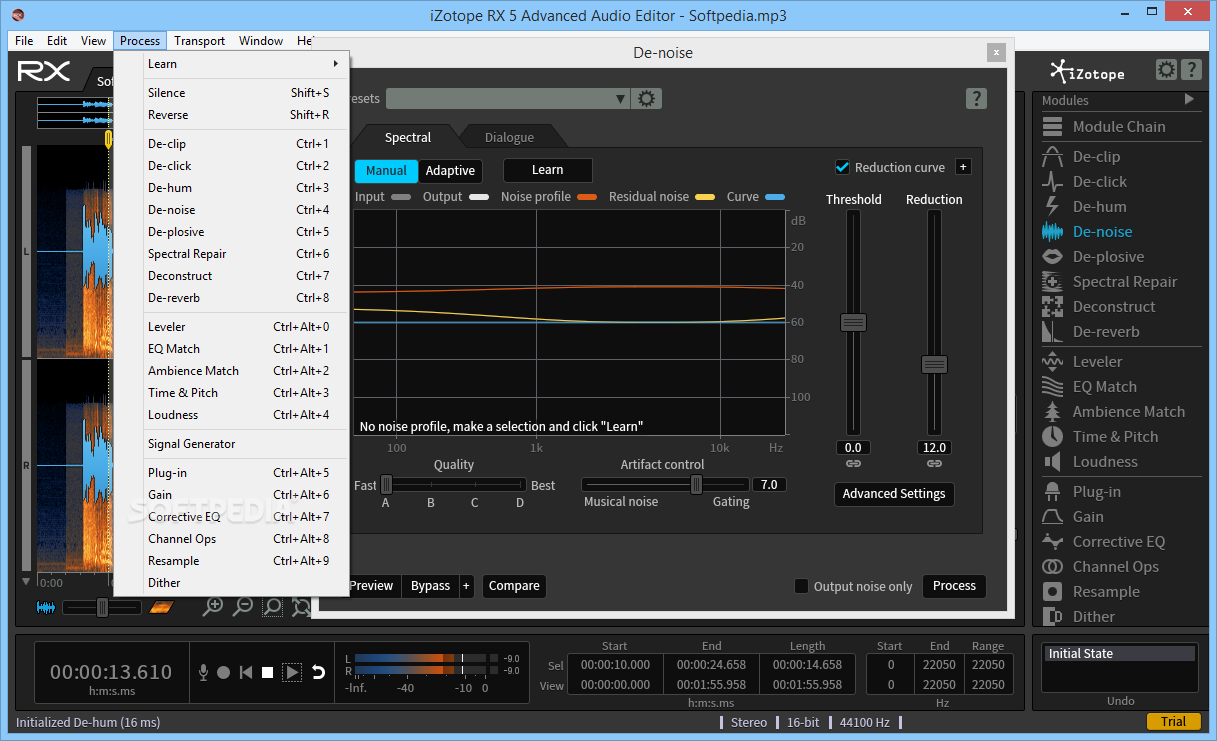Click the zoom in magnifier icon
The width and height of the screenshot is (1217, 741).
(x=212, y=606)
